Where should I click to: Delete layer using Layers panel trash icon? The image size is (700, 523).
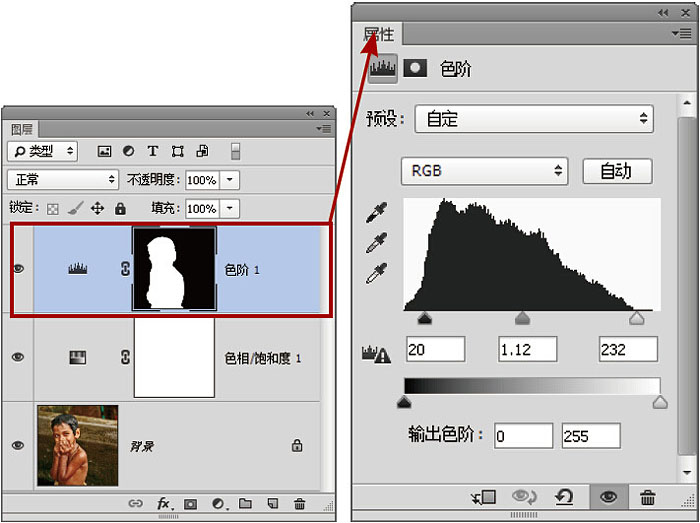pyautogui.click(x=300, y=504)
